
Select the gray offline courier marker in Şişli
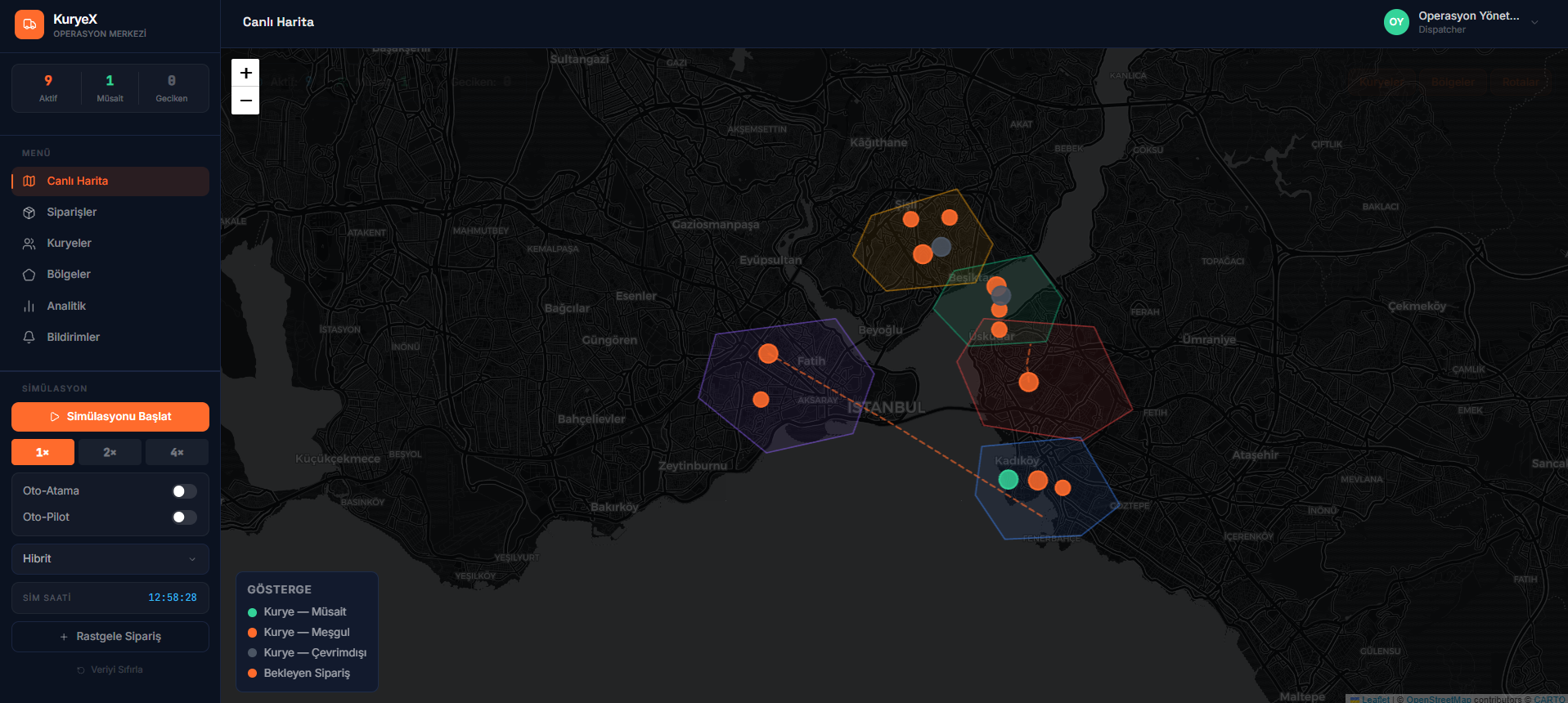coord(941,246)
